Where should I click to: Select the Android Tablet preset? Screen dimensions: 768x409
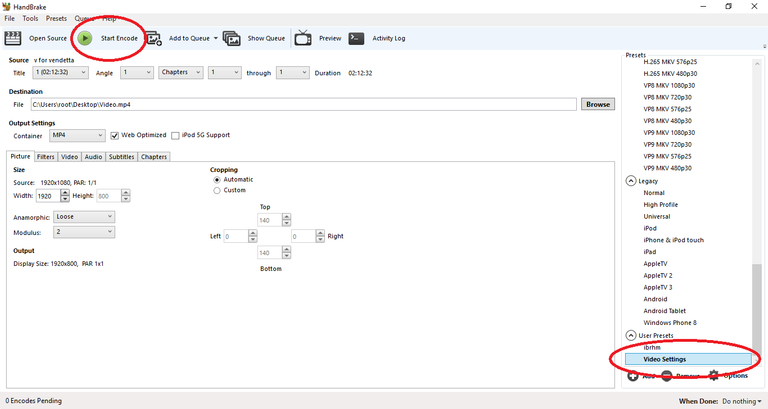pyautogui.click(x=665, y=311)
